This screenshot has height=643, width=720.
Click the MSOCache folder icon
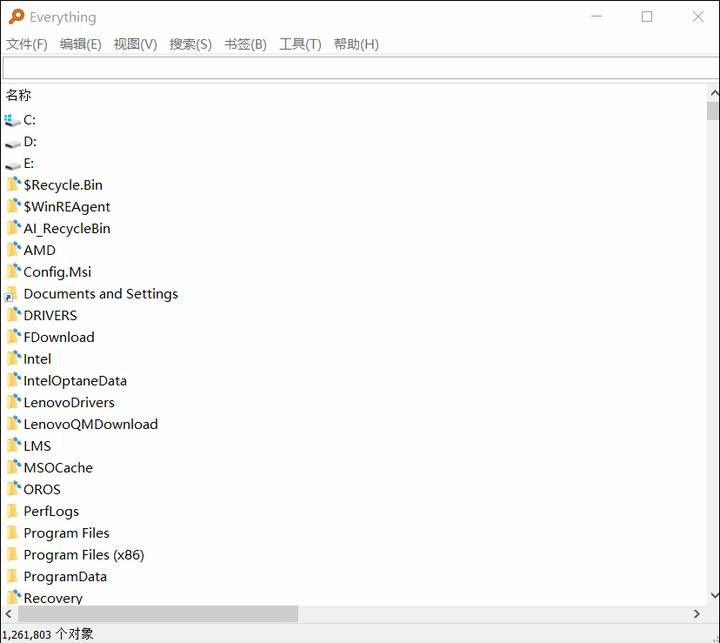pos(14,467)
